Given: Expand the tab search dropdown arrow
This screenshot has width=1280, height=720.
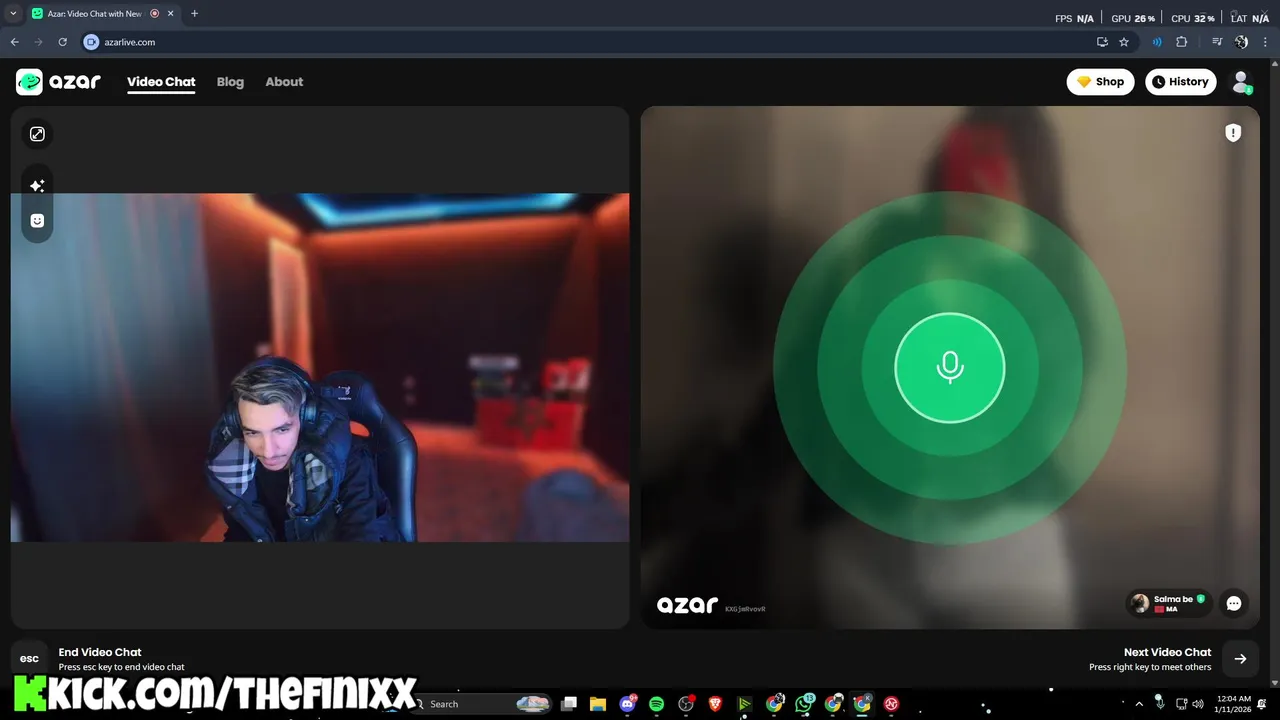Looking at the screenshot, I should 13,14.
